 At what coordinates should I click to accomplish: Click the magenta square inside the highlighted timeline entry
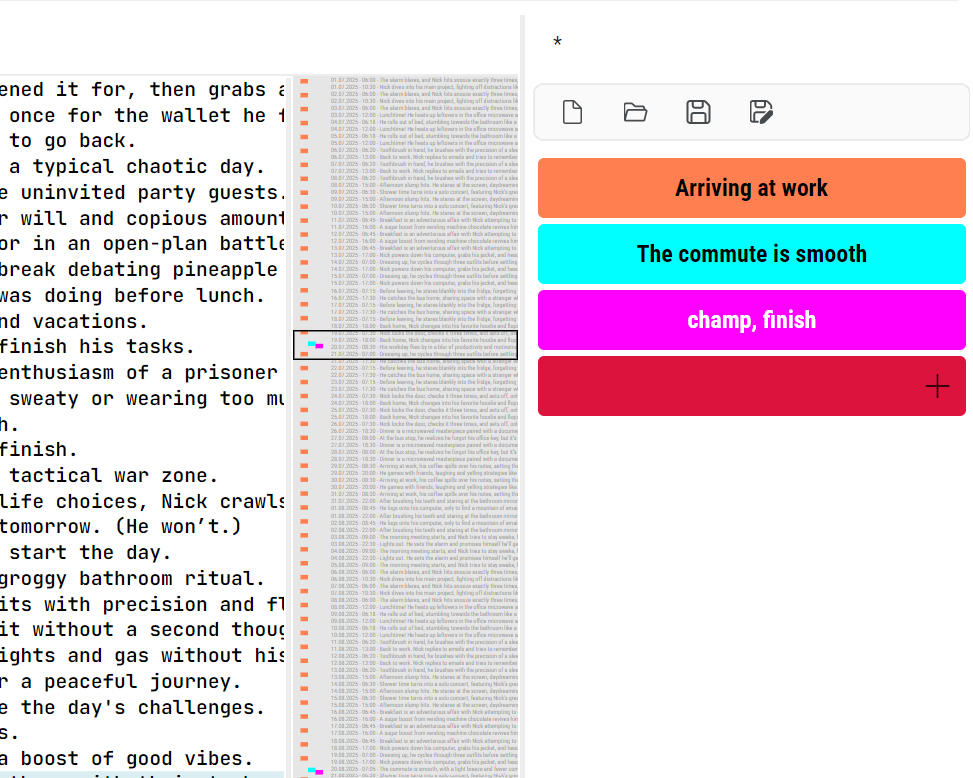[x=319, y=346]
